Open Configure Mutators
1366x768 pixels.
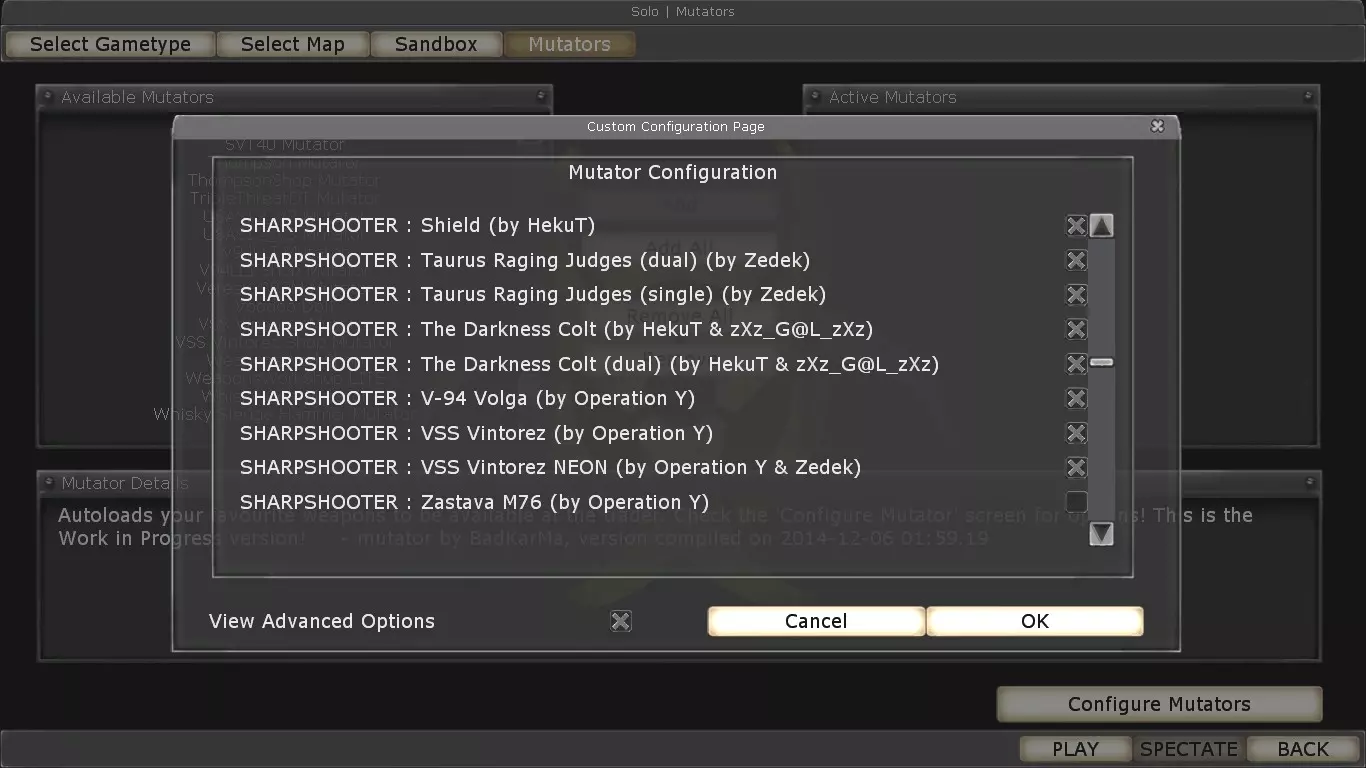1159,704
